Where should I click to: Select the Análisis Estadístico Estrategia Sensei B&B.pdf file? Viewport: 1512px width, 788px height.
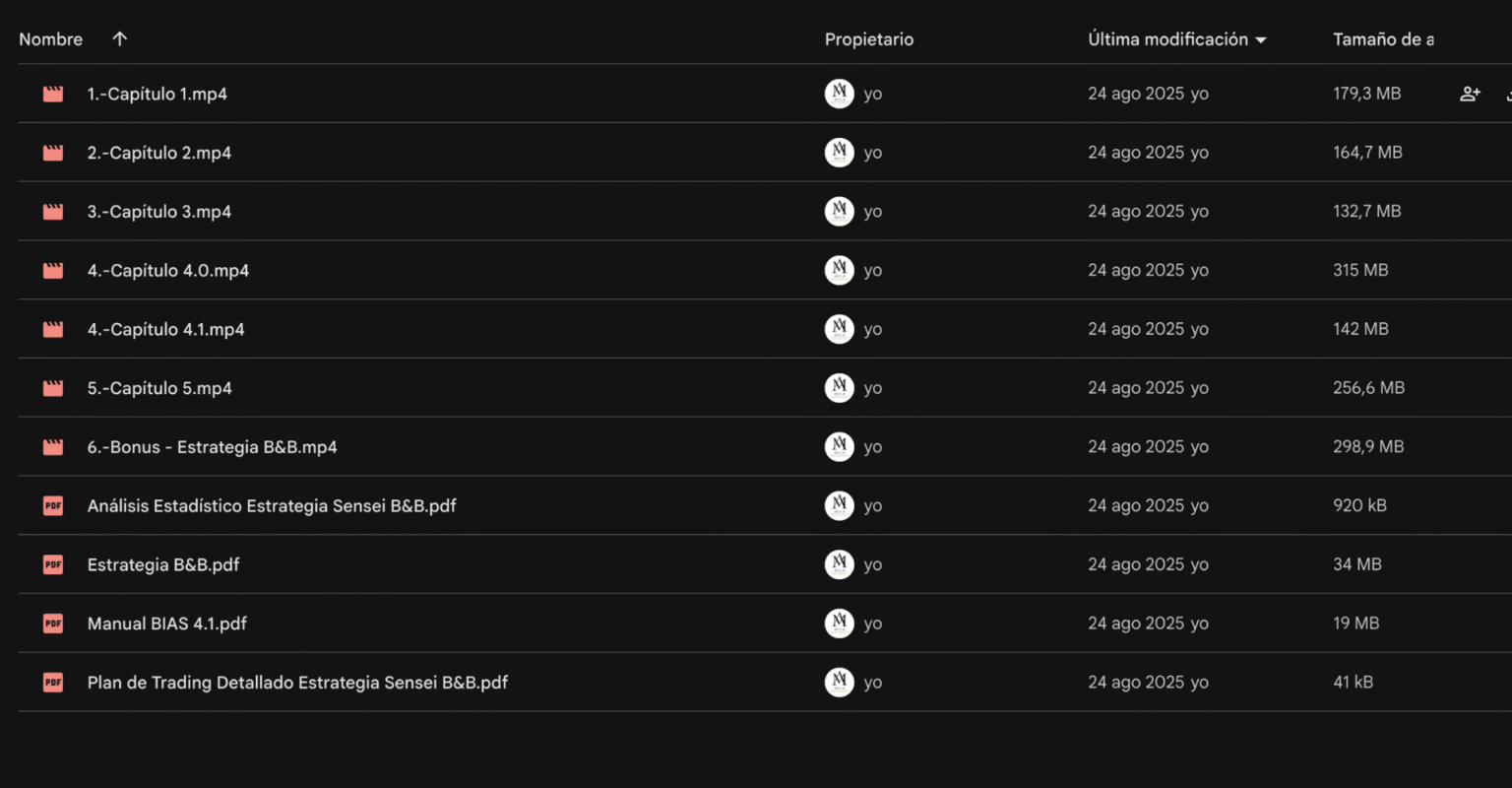click(x=272, y=505)
